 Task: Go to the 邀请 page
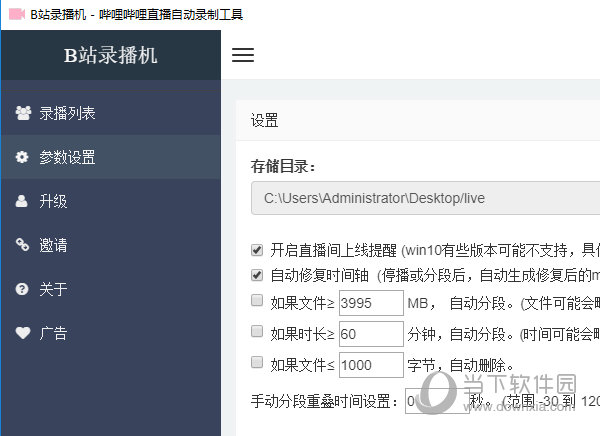point(111,245)
